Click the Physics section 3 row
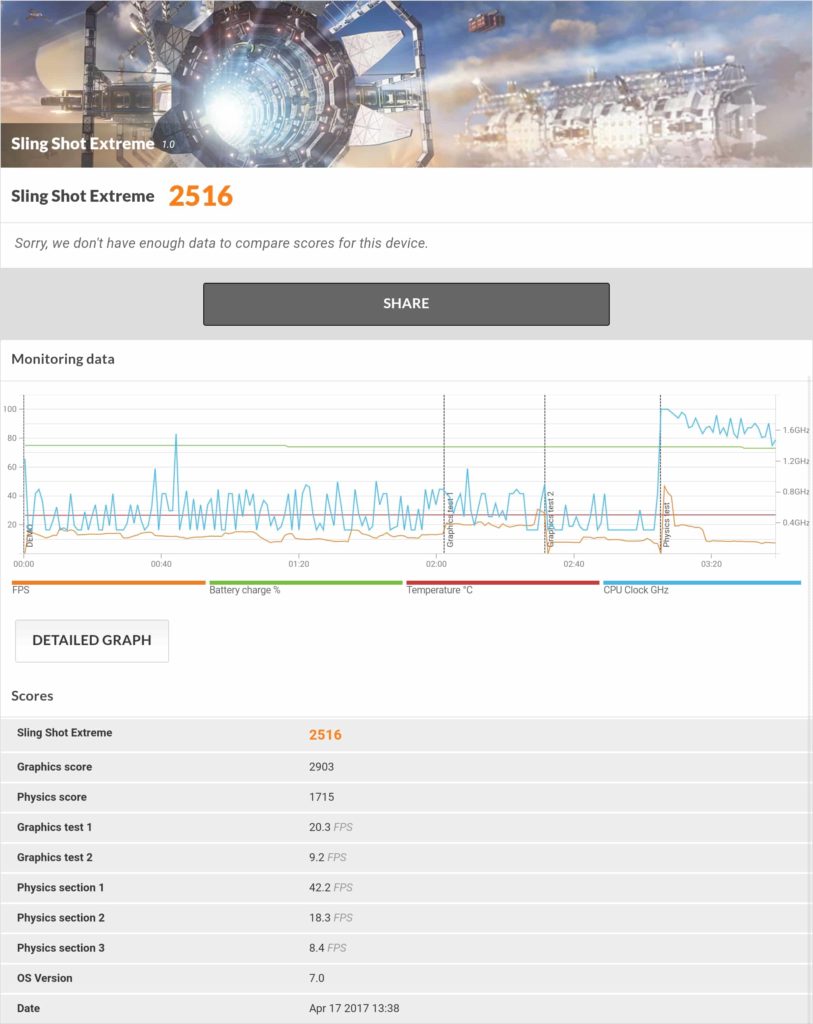This screenshot has width=813, height=1024. [406, 948]
